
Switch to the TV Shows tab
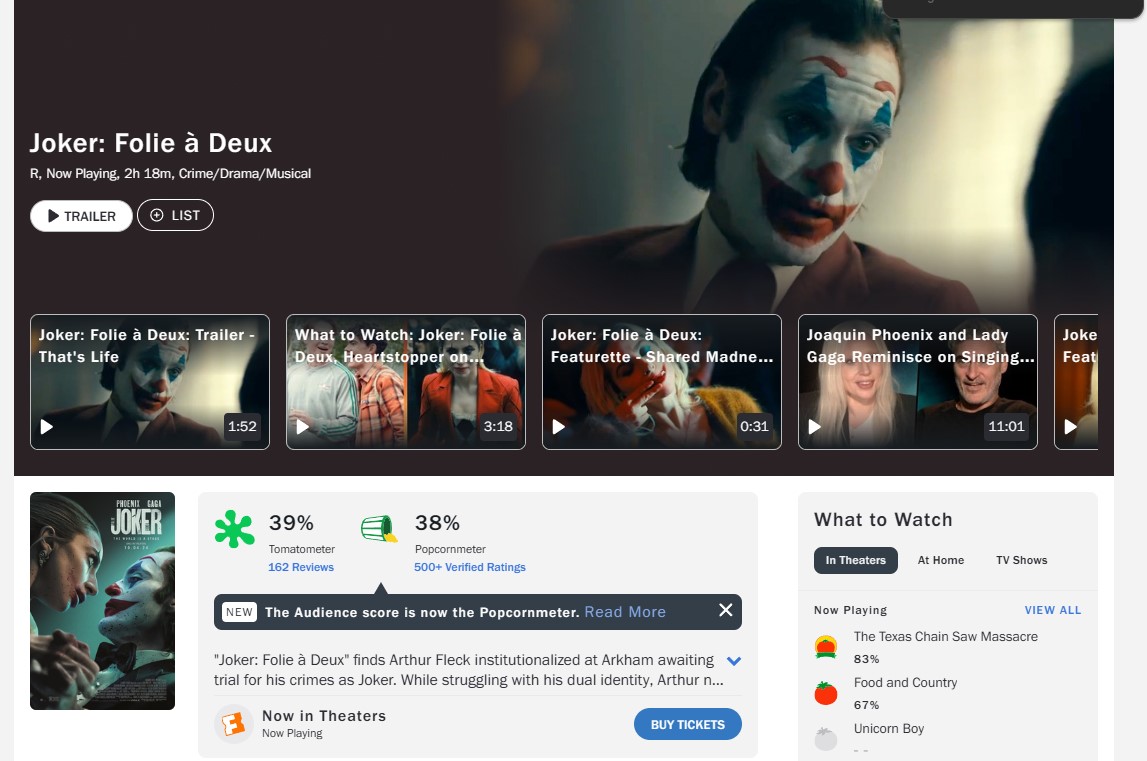(1021, 561)
